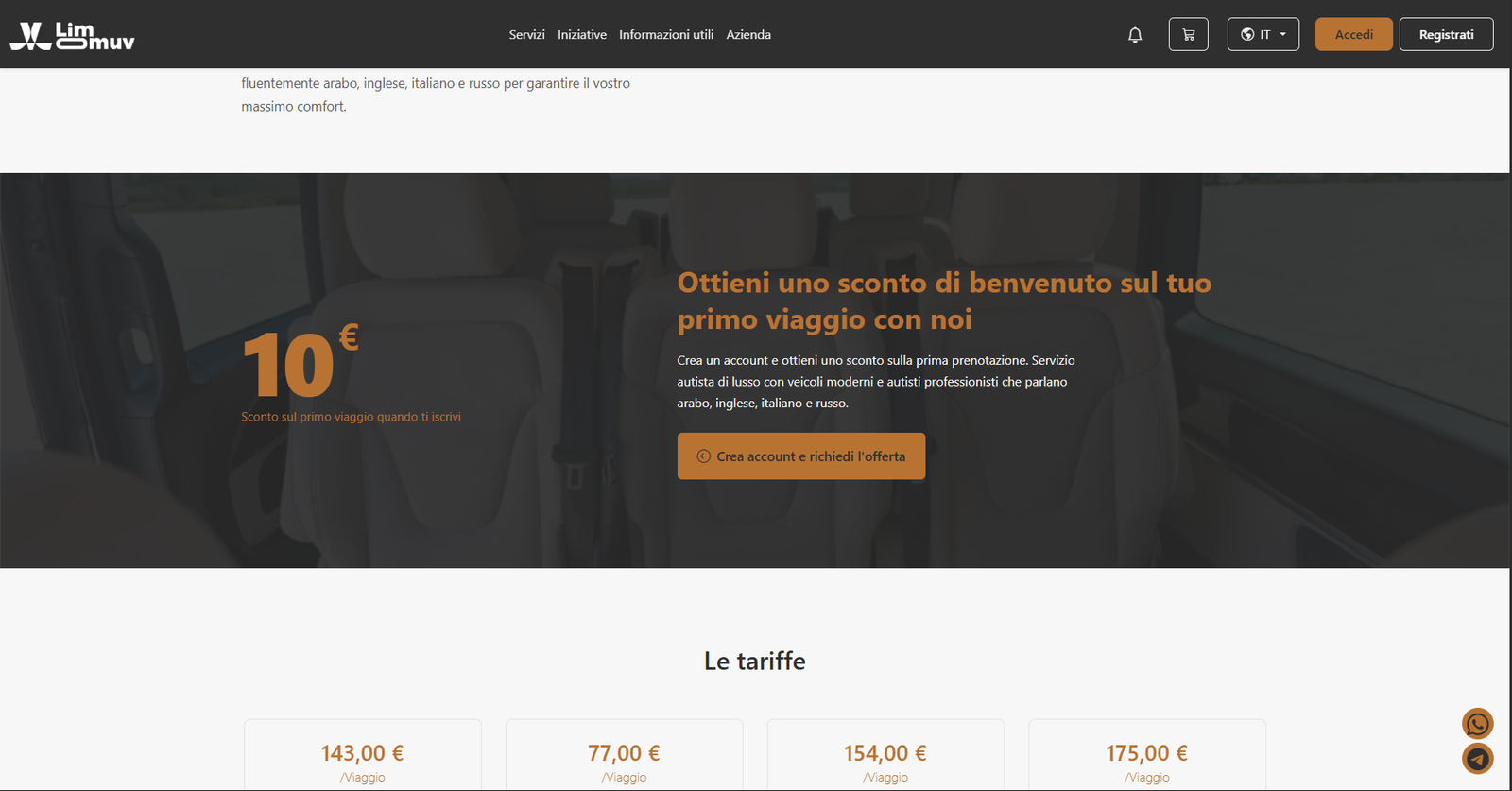
Task: Open WhatsApp chat button
Action: click(1478, 724)
